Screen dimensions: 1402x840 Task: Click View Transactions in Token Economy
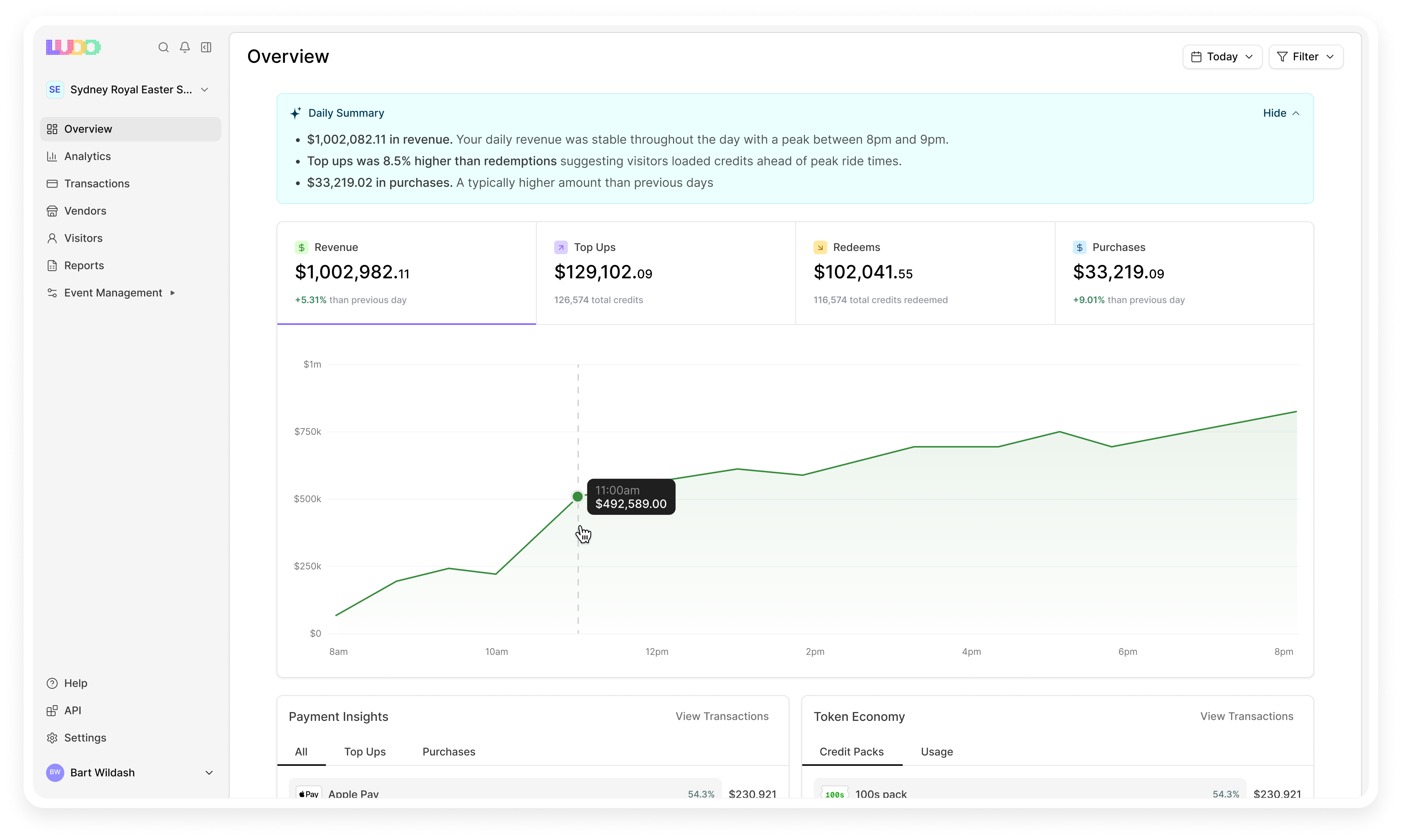[1246, 716]
